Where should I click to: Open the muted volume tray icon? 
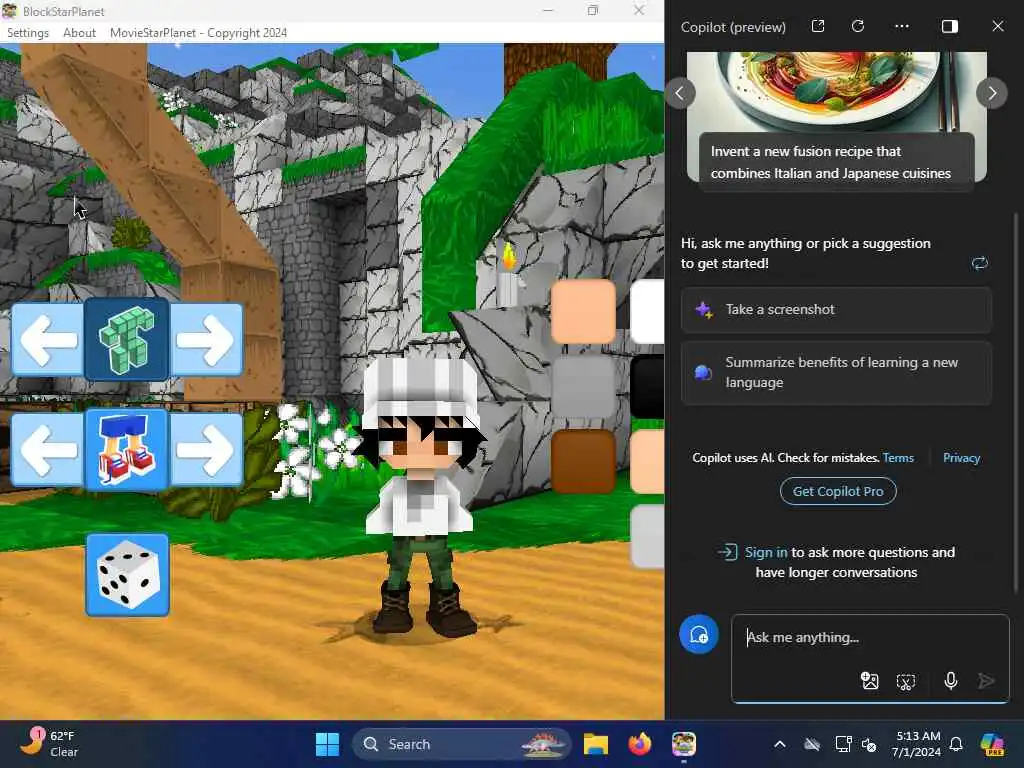pyautogui.click(x=869, y=744)
